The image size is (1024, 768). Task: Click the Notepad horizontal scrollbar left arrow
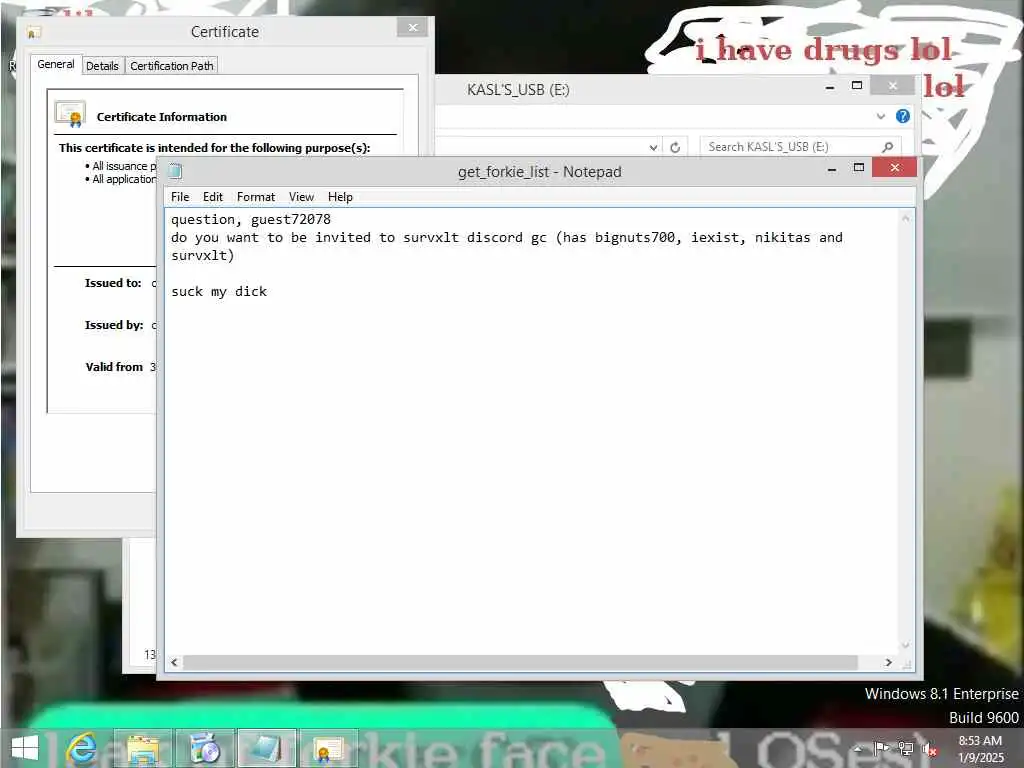coord(174,662)
